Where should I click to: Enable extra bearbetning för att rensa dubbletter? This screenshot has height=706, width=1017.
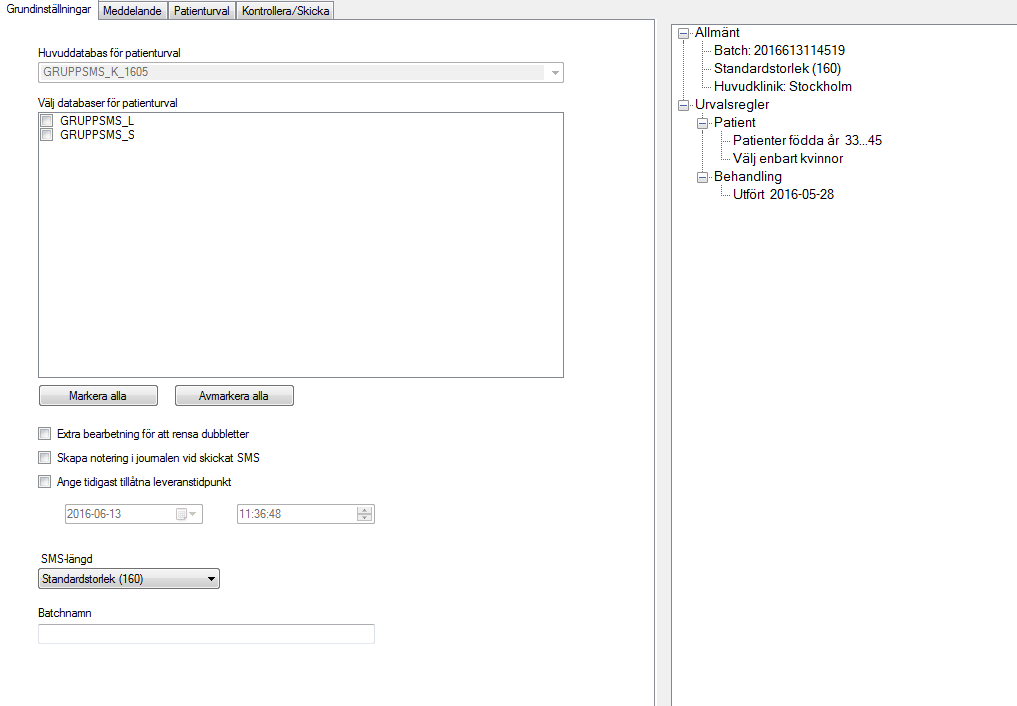click(44, 434)
